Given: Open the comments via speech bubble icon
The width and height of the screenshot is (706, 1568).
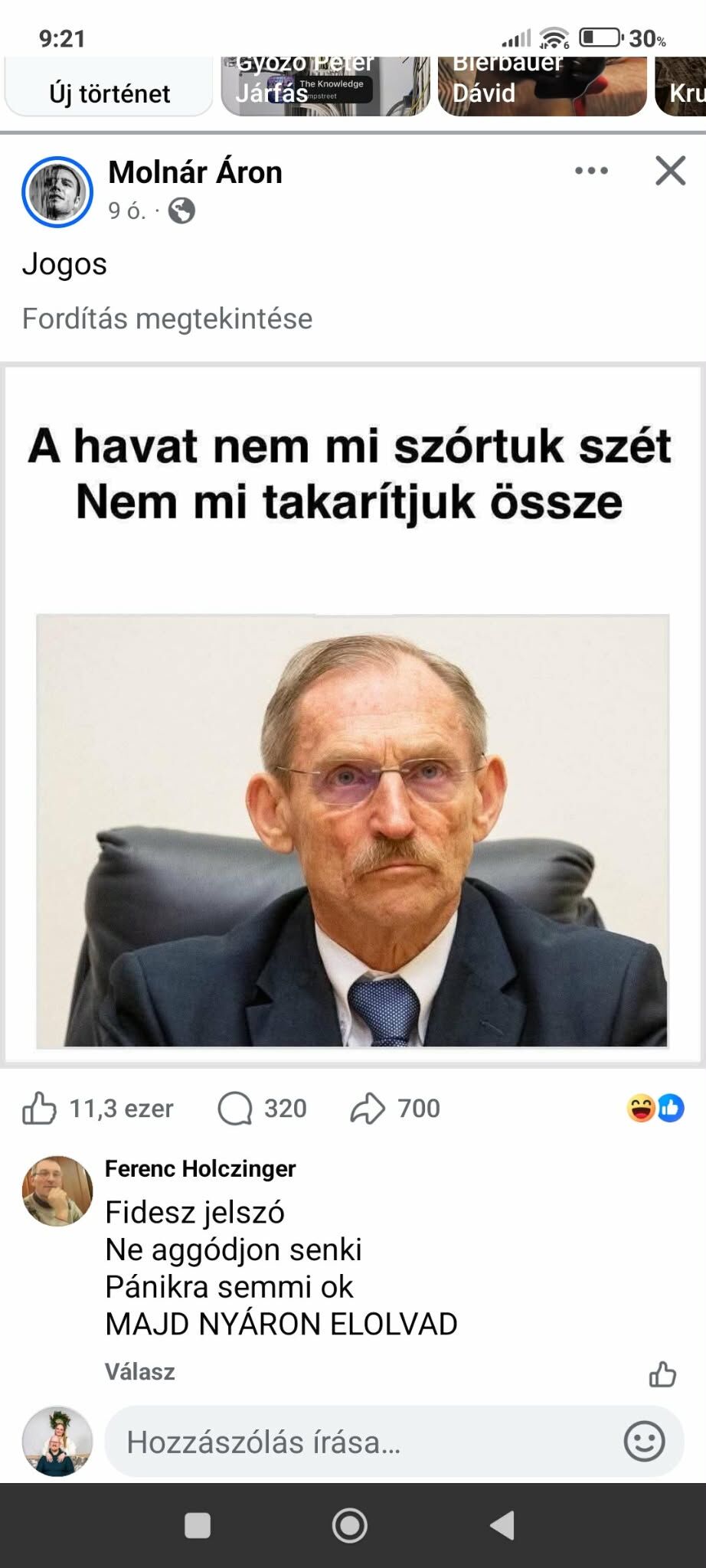Looking at the screenshot, I should (235, 1108).
